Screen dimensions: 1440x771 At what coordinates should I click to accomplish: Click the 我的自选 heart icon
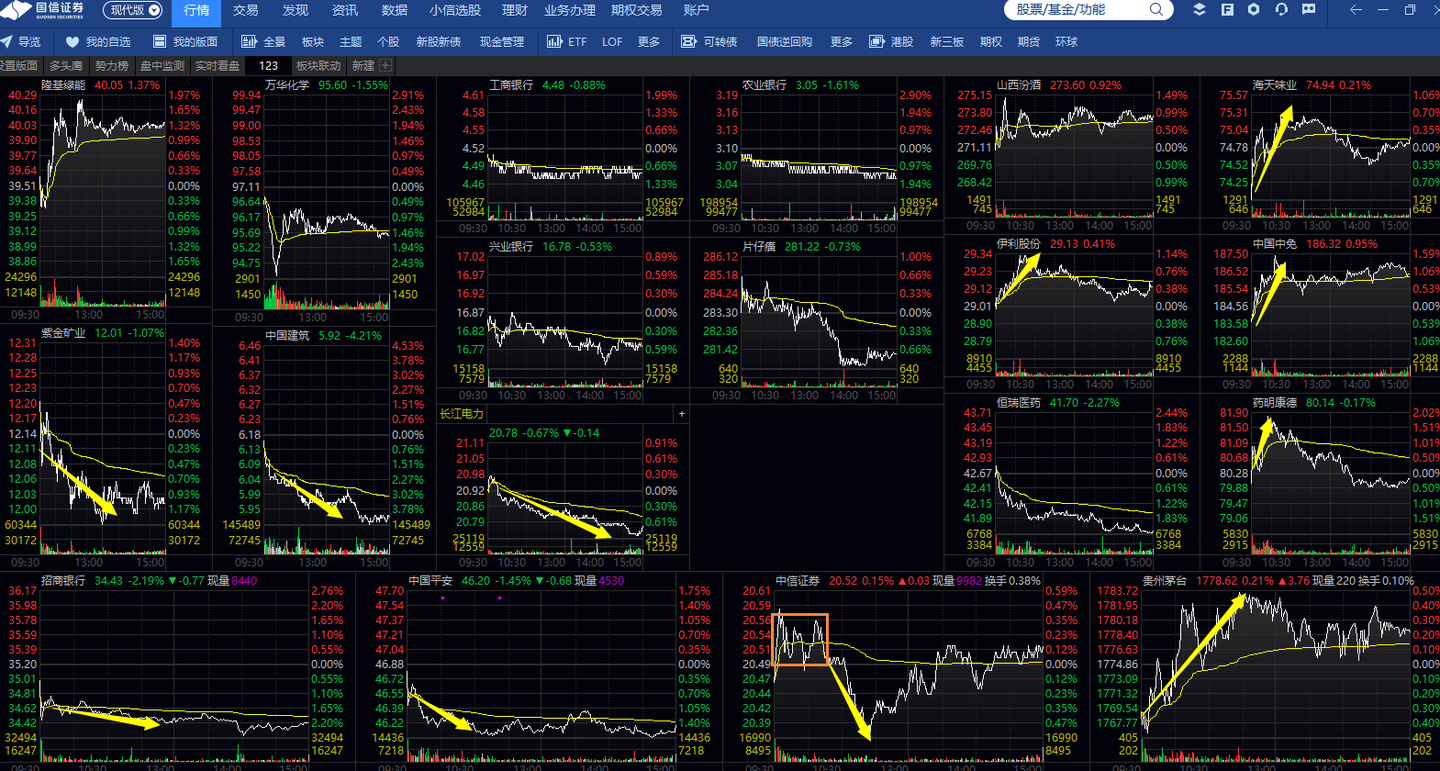click(72, 42)
